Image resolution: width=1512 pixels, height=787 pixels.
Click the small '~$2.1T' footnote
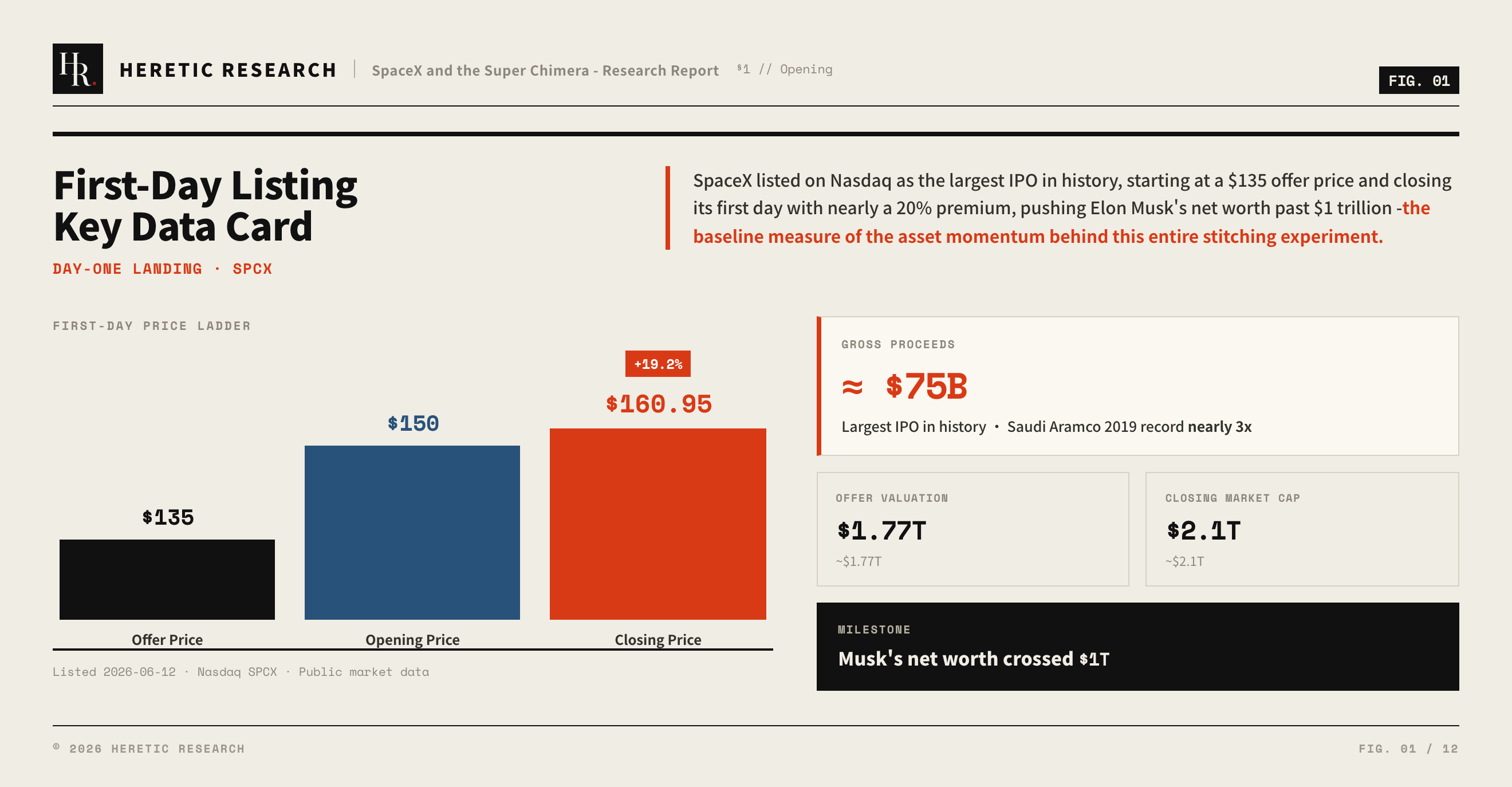click(1184, 561)
